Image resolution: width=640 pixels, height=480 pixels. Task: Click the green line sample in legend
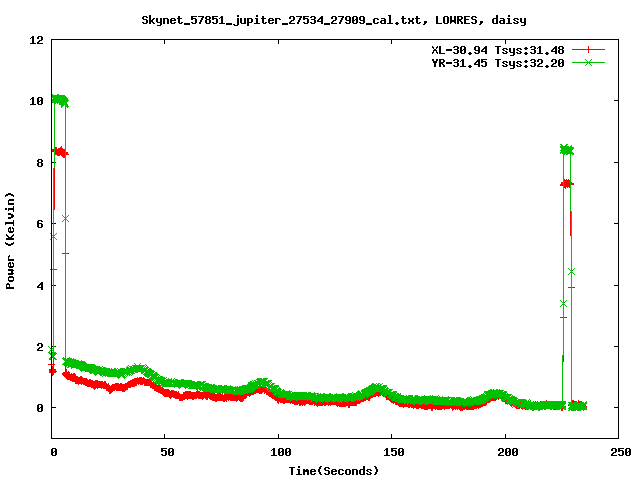pos(588,62)
